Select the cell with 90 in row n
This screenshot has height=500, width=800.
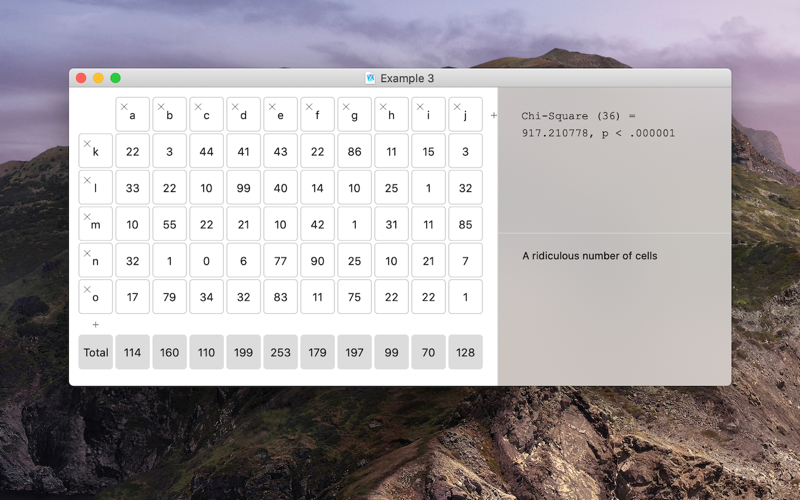coord(317,260)
